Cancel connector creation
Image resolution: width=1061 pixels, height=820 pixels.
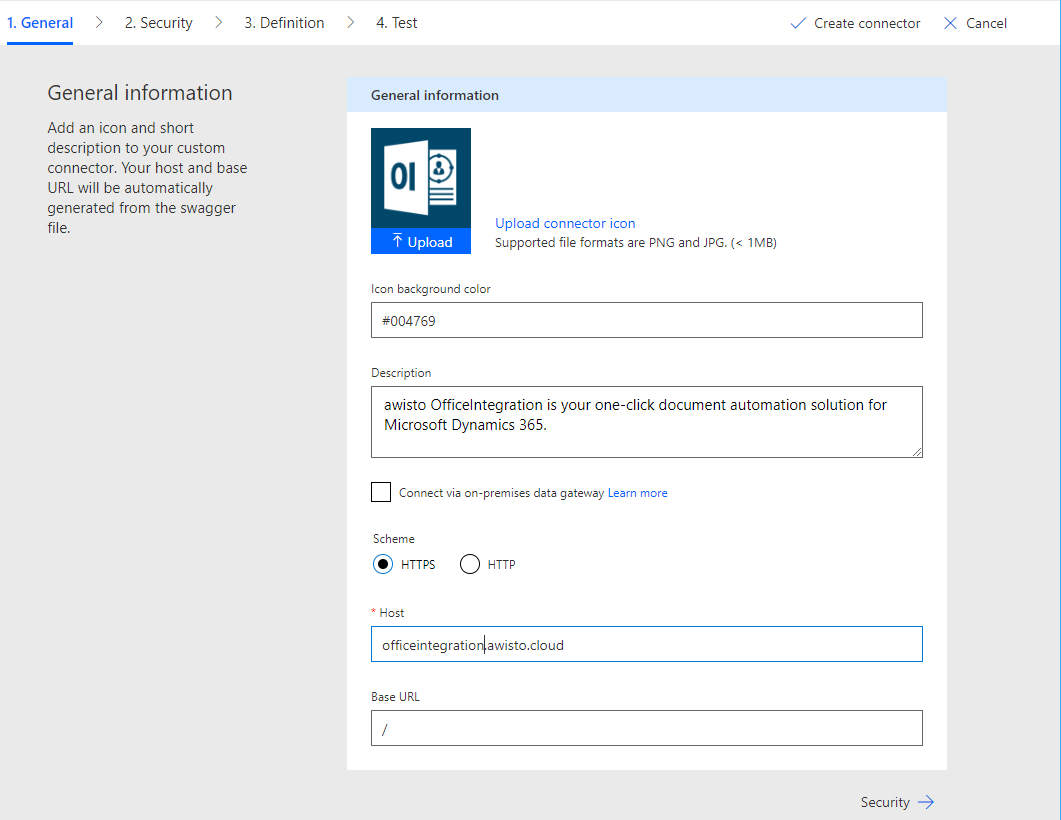[x=975, y=23]
